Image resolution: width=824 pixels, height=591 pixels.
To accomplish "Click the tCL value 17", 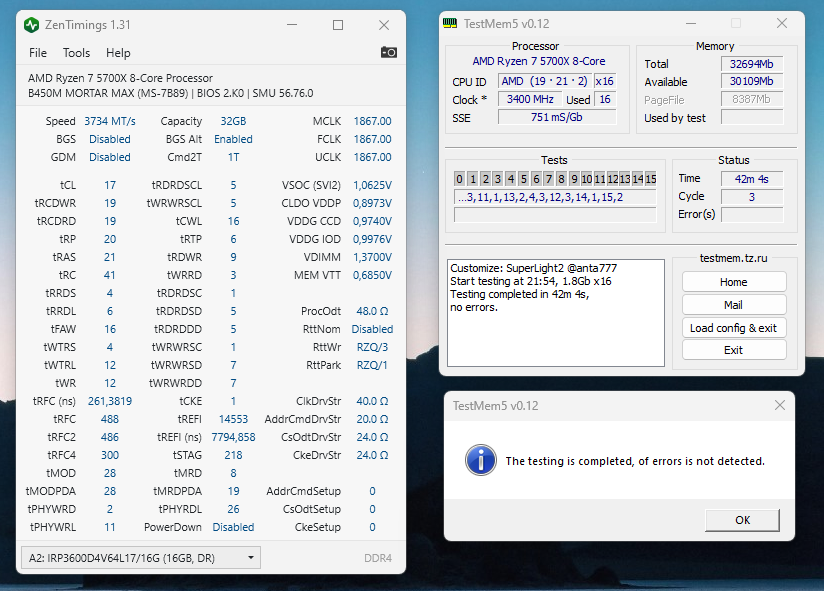I will (x=110, y=185).
